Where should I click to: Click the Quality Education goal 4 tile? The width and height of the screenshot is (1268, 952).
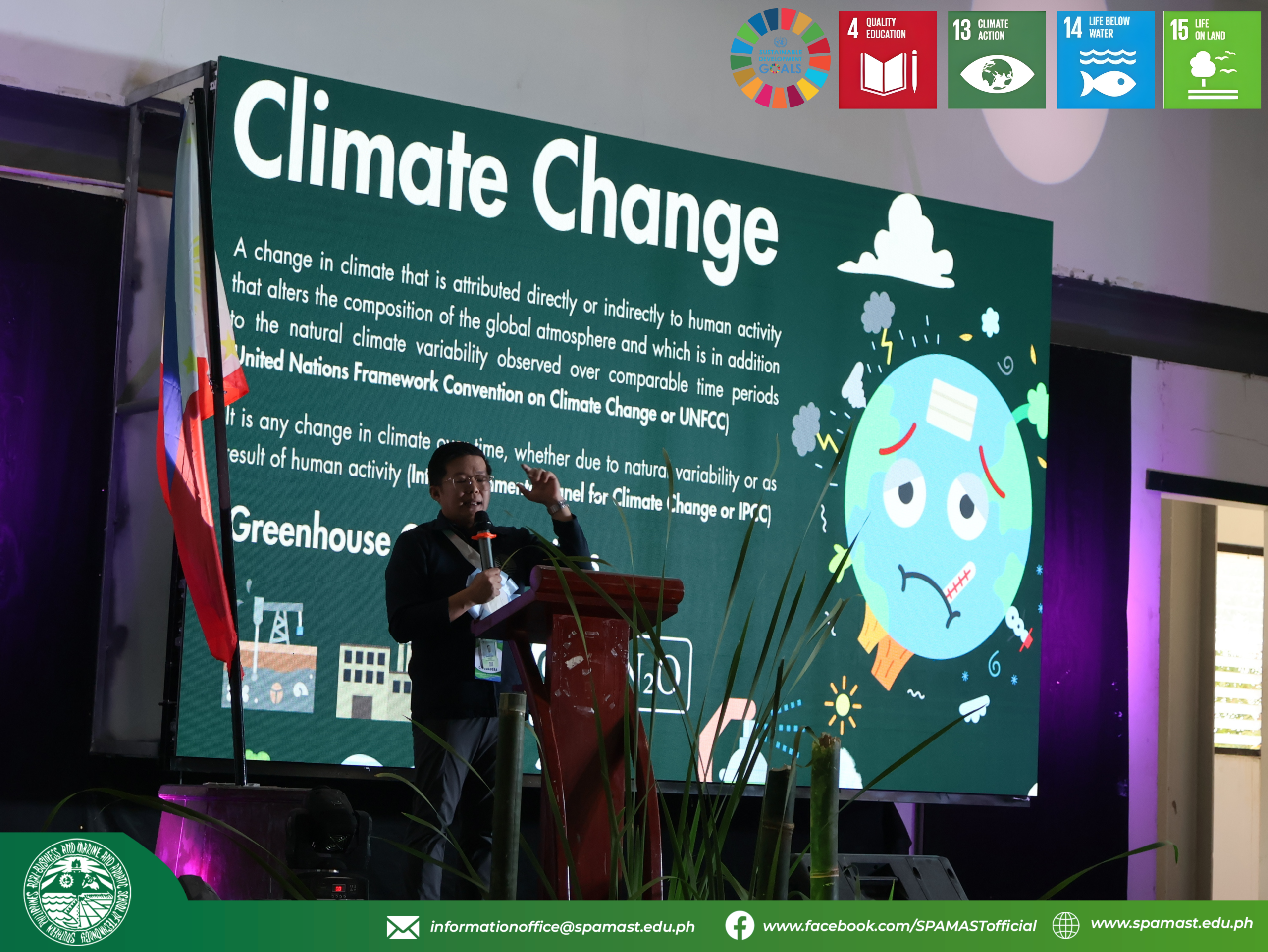click(x=887, y=59)
